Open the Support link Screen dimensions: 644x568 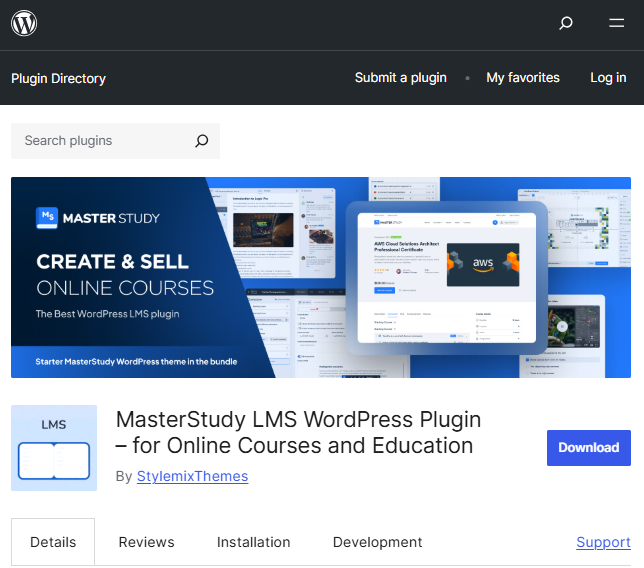(603, 542)
